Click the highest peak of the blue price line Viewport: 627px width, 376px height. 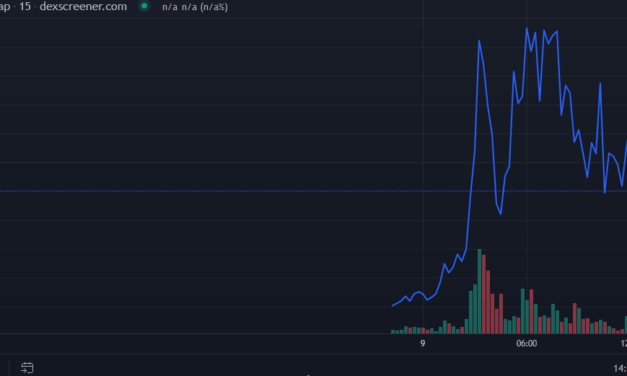click(x=527, y=29)
